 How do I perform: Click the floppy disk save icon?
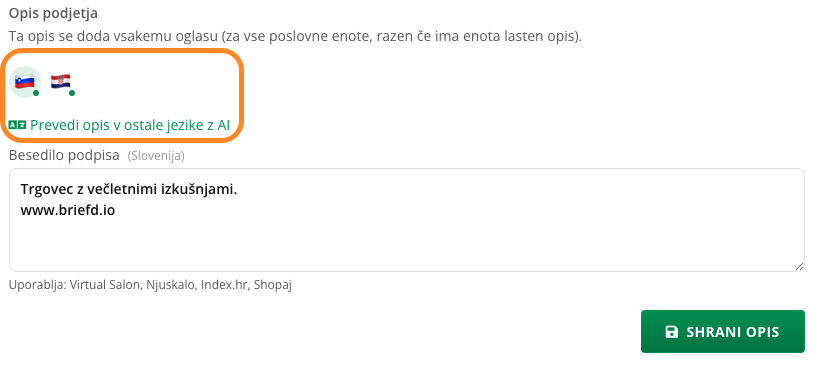671,332
